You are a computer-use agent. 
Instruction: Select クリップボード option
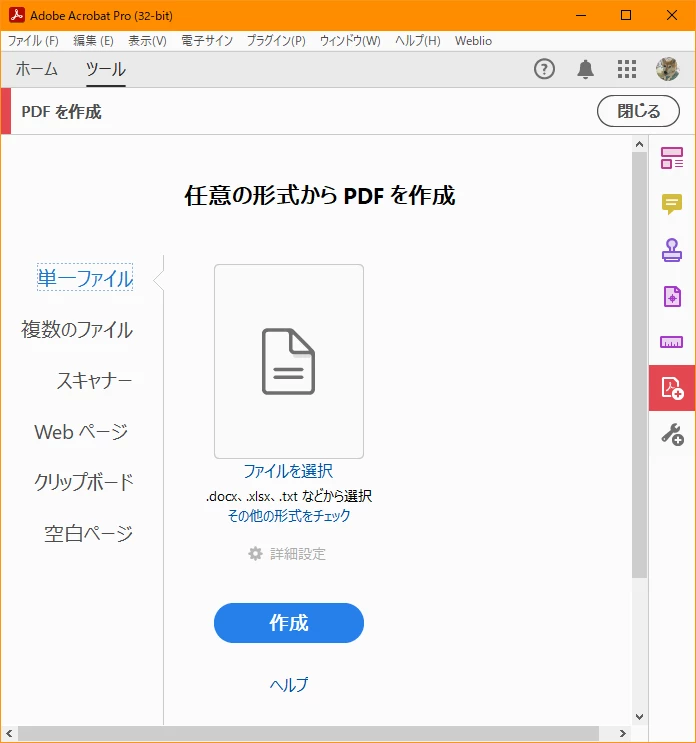tap(84, 482)
